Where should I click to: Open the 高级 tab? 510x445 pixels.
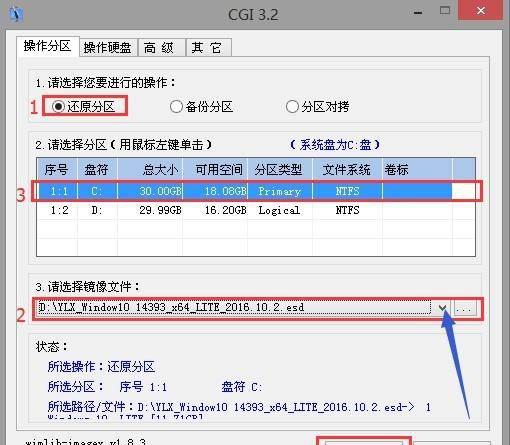pos(161,47)
